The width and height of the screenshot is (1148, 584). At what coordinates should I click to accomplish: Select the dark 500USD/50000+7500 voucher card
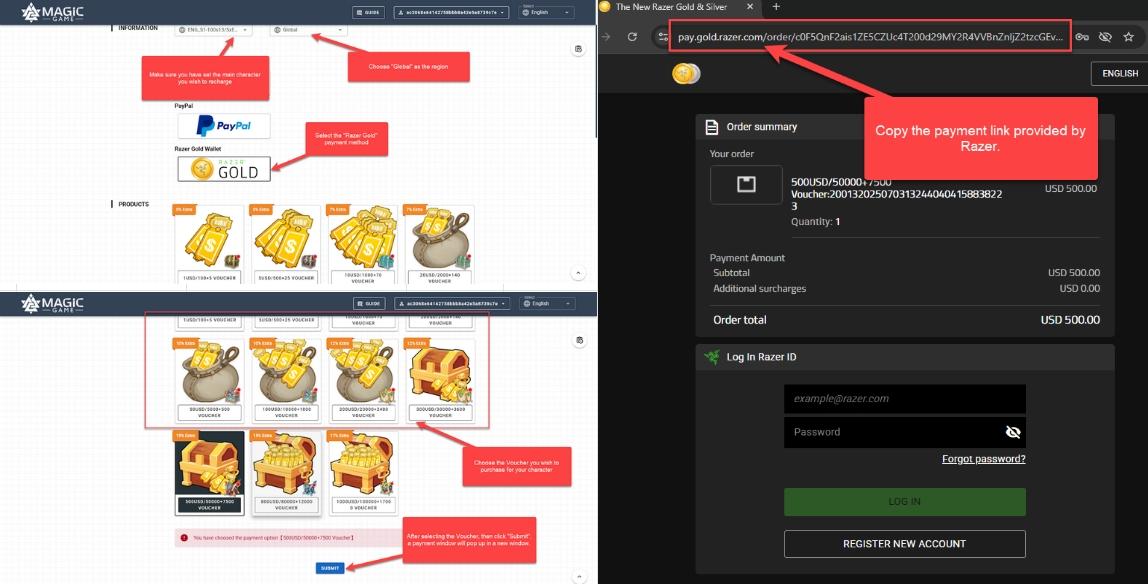click(209, 473)
